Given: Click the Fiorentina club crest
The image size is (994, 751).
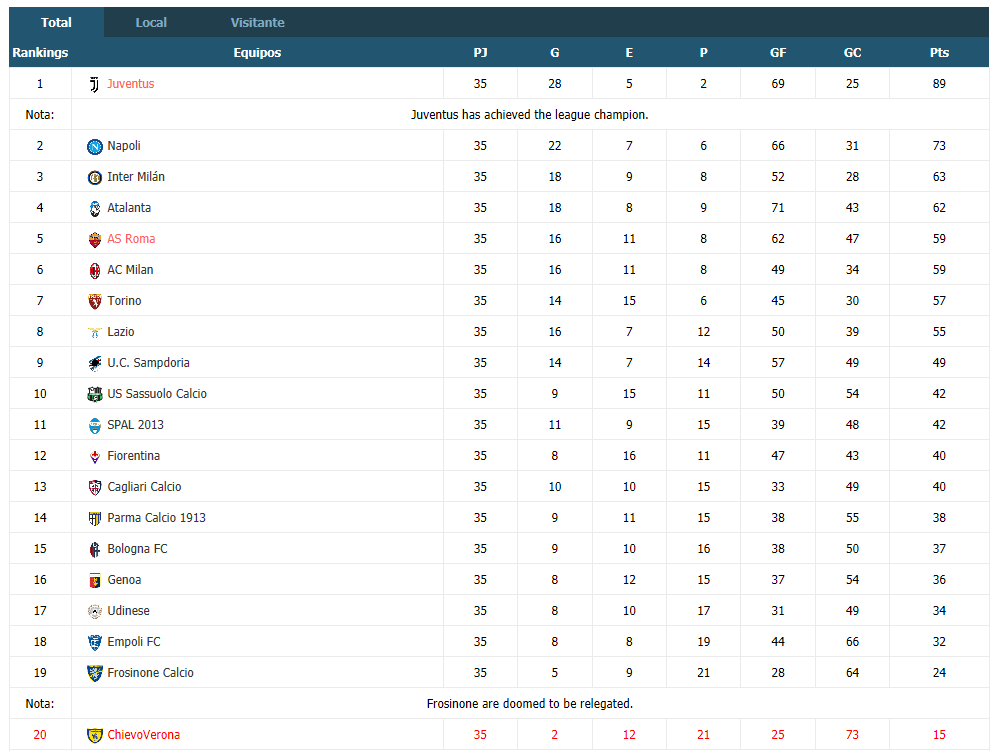Looking at the screenshot, I should click(x=94, y=457).
